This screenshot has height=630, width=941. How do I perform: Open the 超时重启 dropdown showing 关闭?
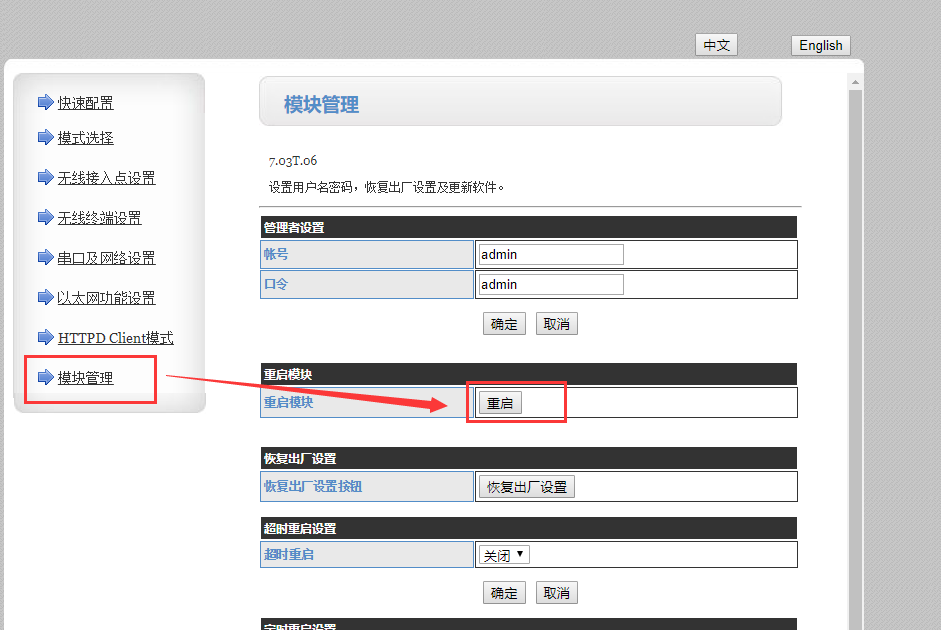coord(505,555)
